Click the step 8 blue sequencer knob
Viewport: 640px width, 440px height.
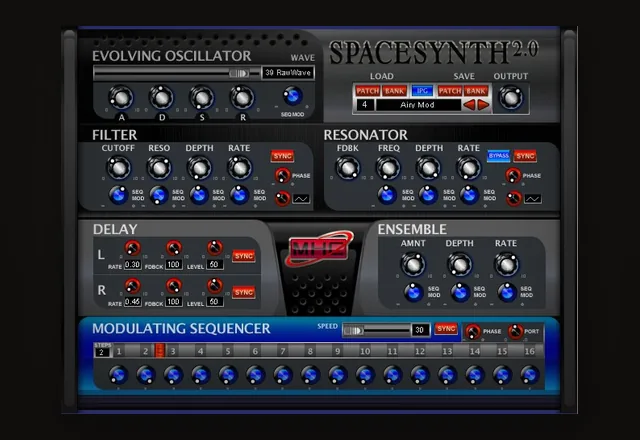click(x=310, y=375)
